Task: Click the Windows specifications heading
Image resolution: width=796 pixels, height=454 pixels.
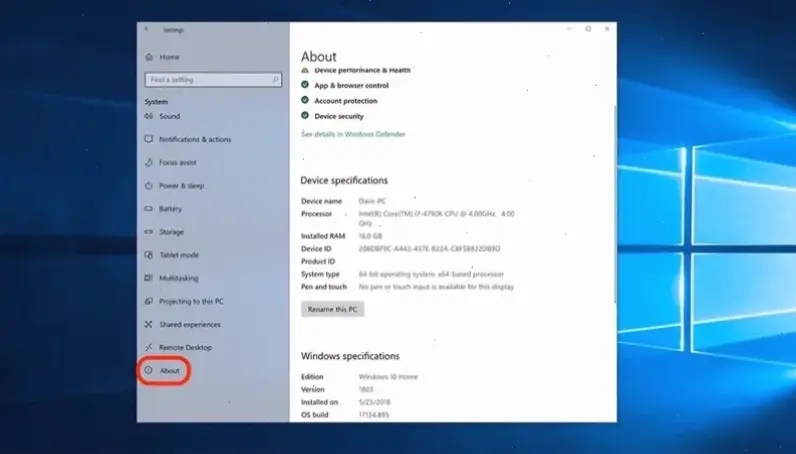Action: pyautogui.click(x=350, y=356)
